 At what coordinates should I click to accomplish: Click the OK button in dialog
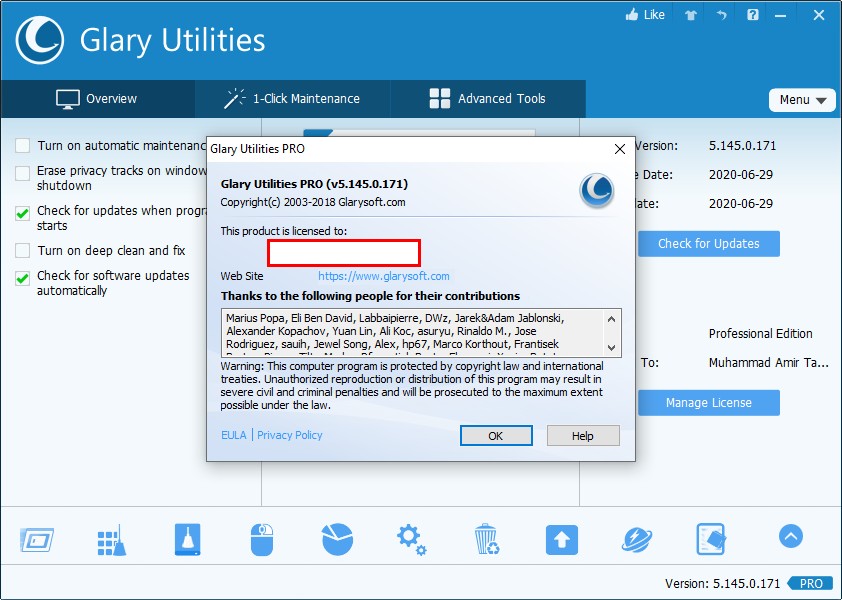tap(496, 436)
